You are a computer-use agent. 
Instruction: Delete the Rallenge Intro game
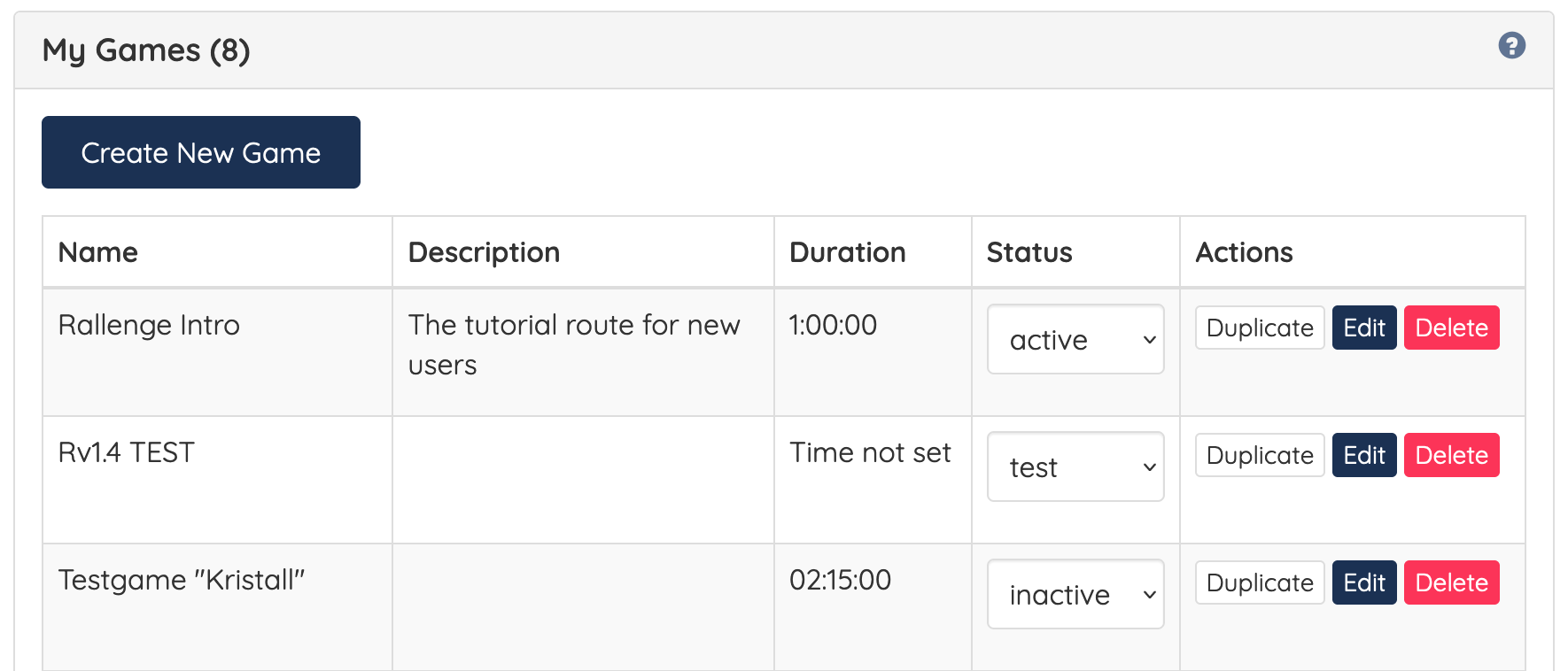(x=1451, y=328)
